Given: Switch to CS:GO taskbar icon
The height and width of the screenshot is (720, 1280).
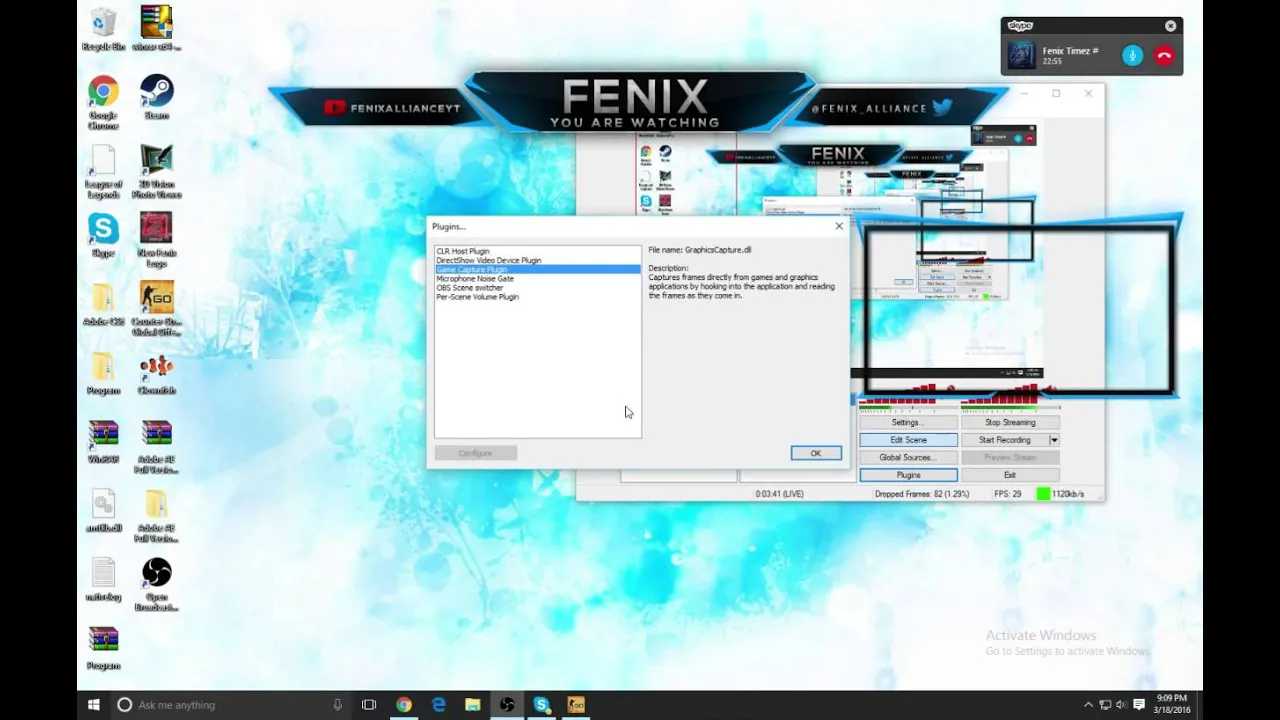Looking at the screenshot, I should 576,705.
